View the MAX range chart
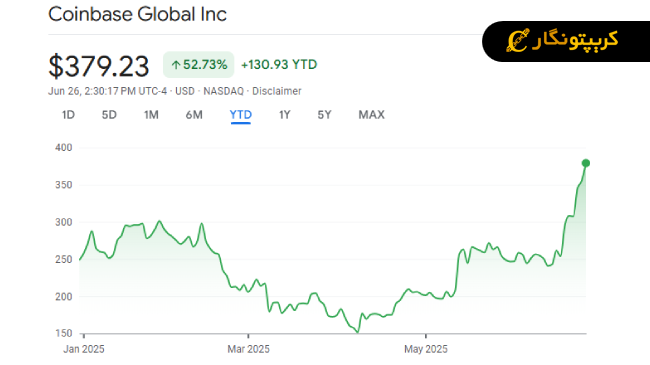The width and height of the screenshot is (650, 365). (371, 115)
